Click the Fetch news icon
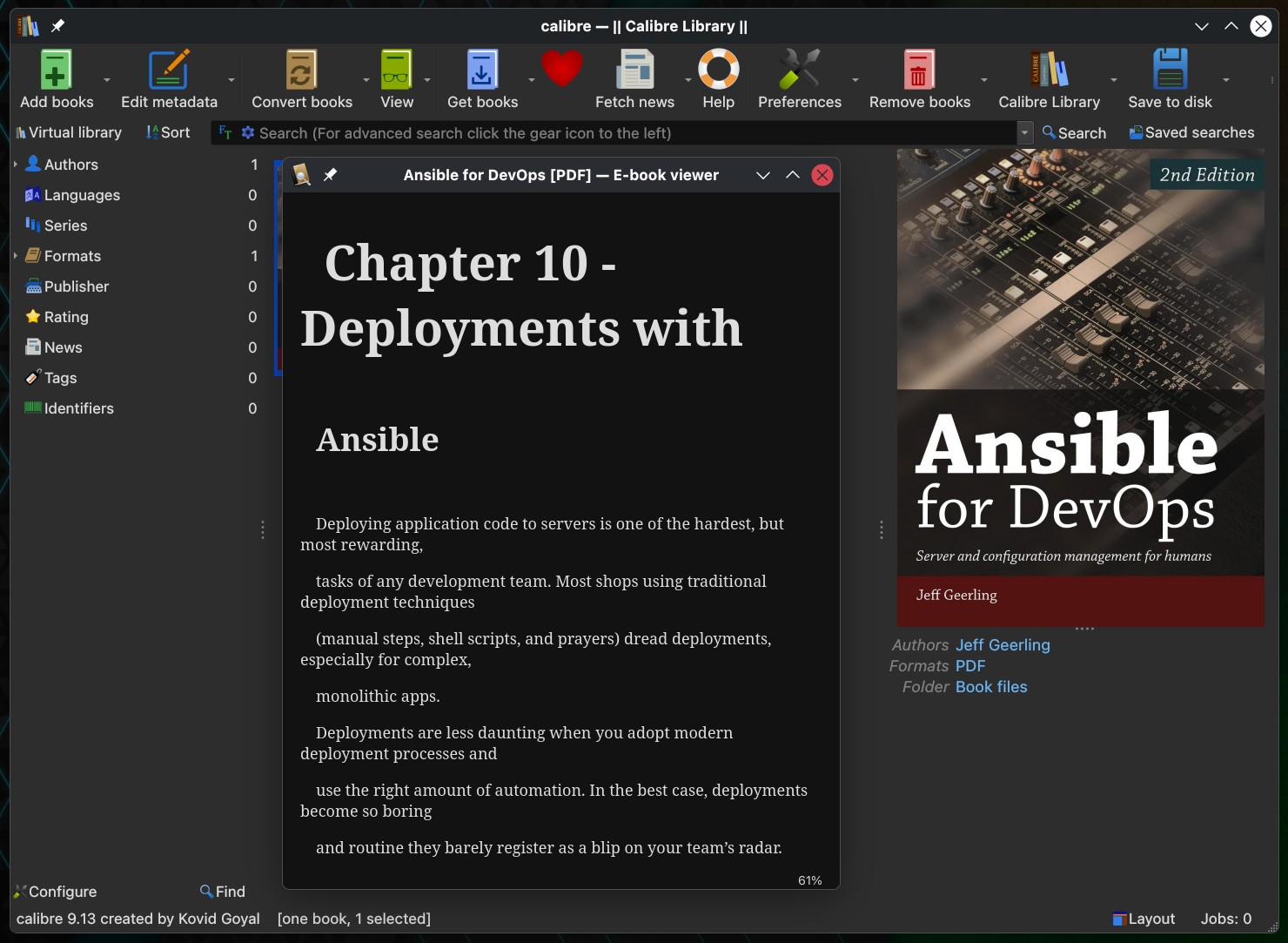 click(634, 70)
